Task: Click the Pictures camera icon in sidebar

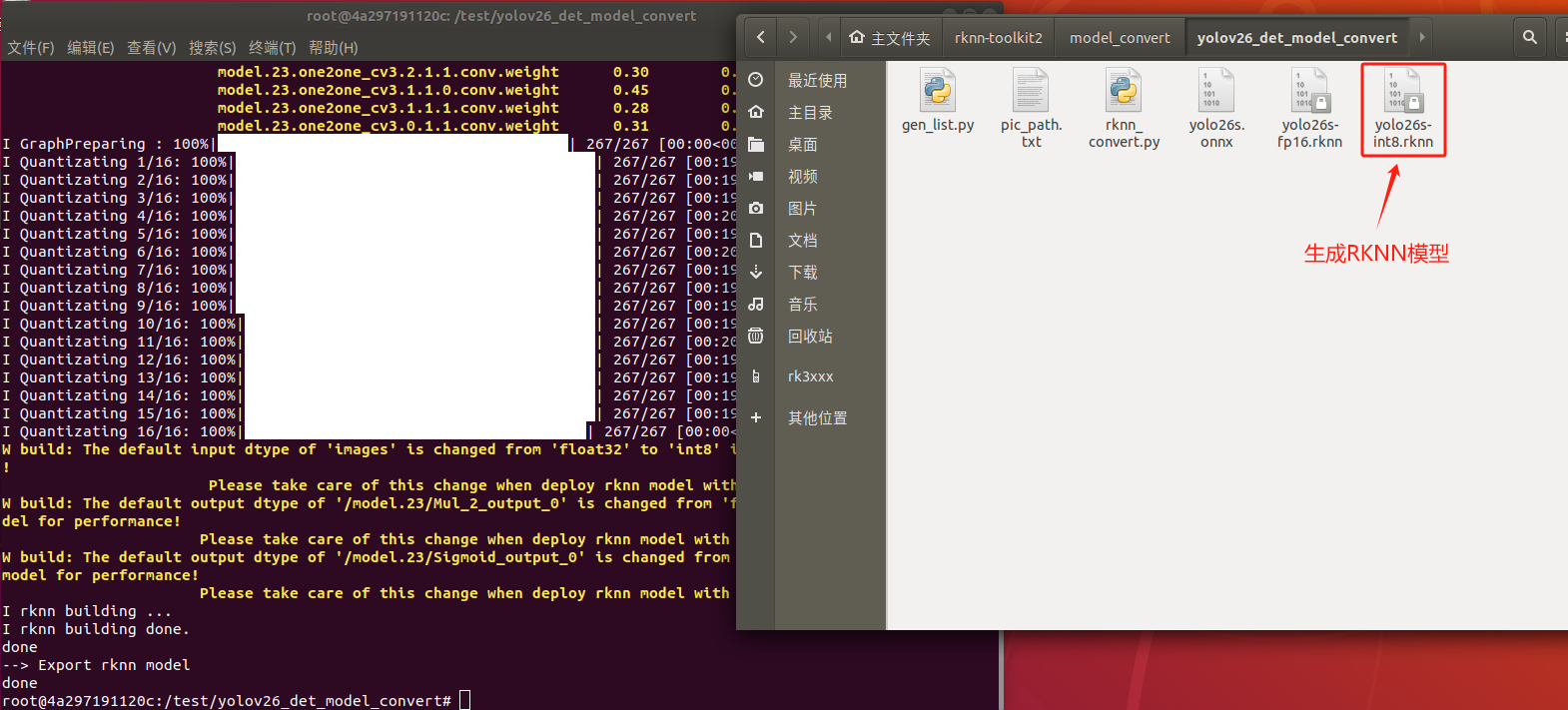Action: (756, 208)
